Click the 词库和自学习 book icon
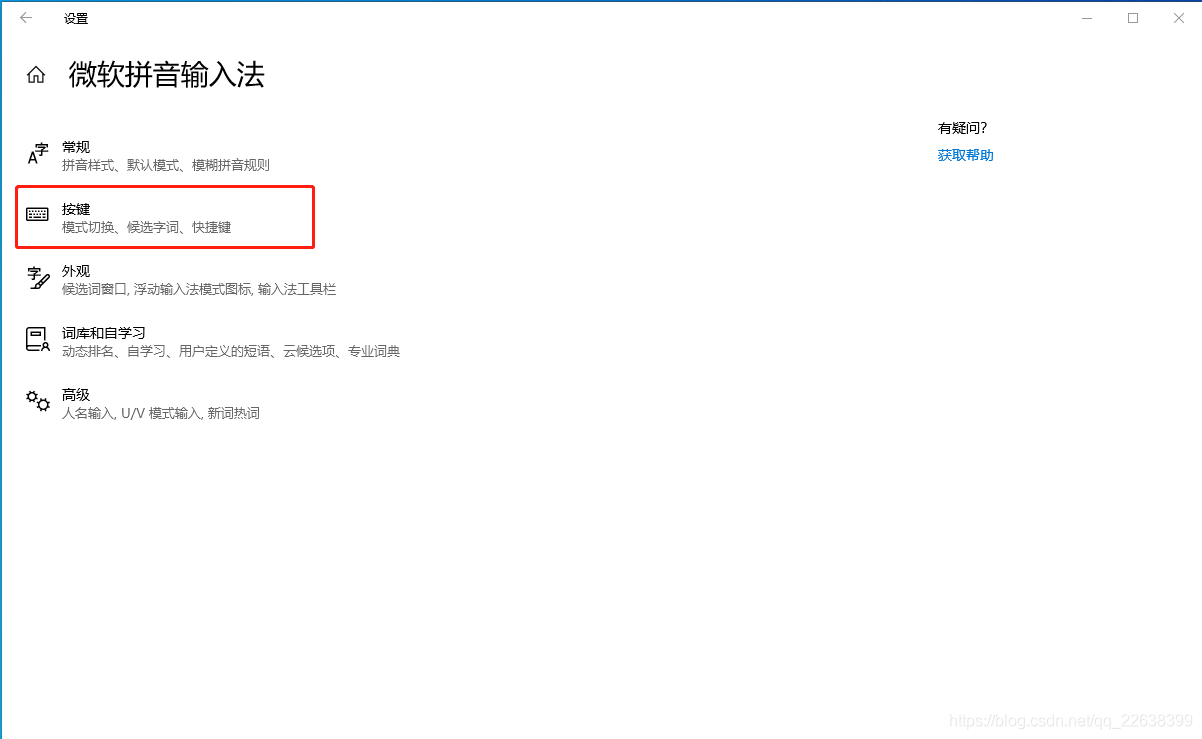Viewport: 1202px width, 739px height. 38,339
